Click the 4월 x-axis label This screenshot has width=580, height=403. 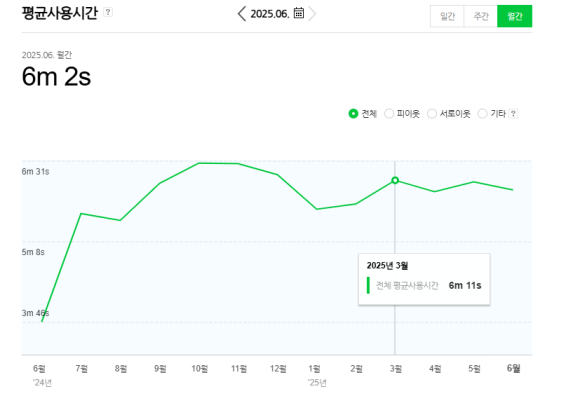point(435,369)
